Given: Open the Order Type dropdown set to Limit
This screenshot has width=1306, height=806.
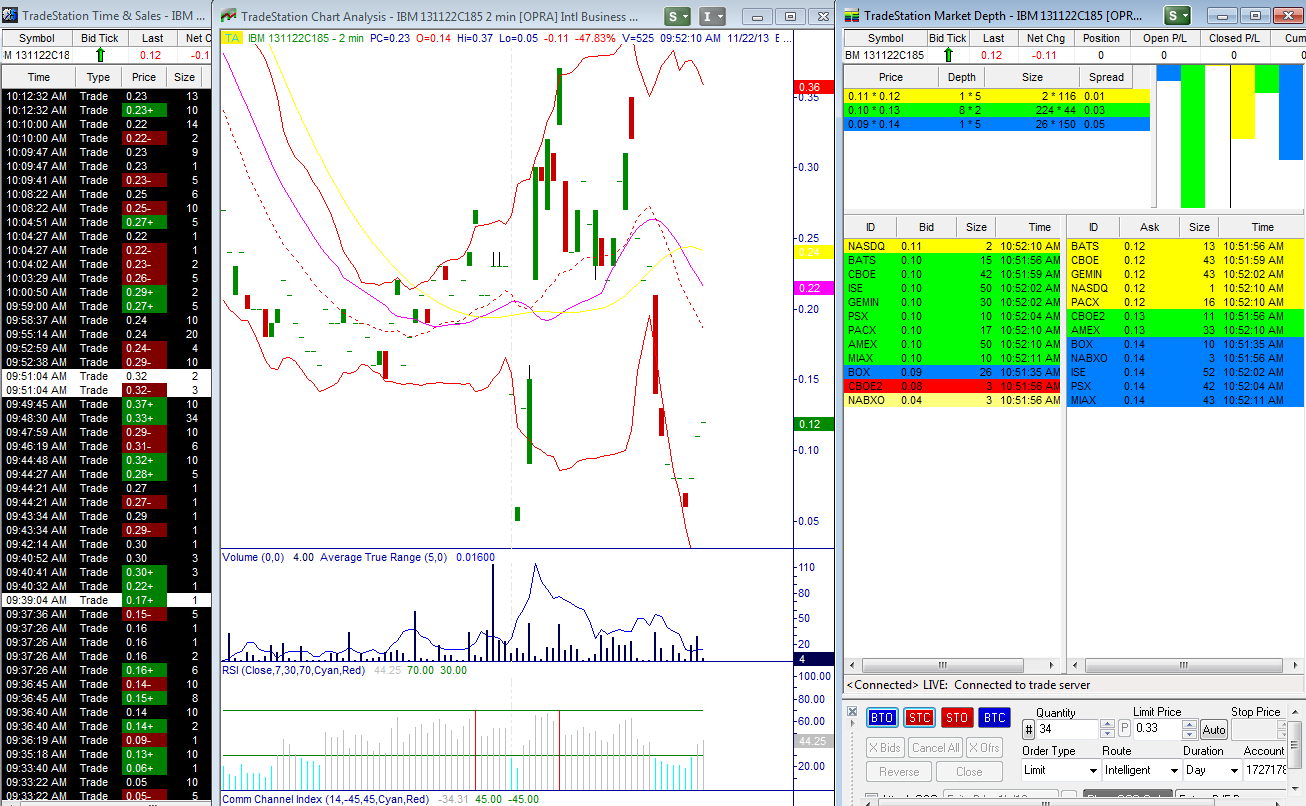Looking at the screenshot, I should tap(1060, 771).
